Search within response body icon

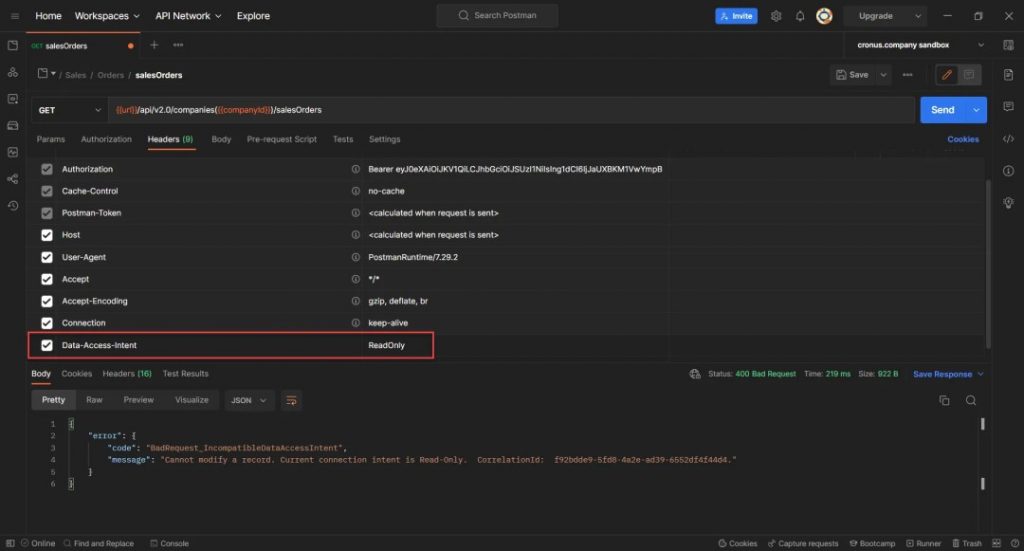971,400
